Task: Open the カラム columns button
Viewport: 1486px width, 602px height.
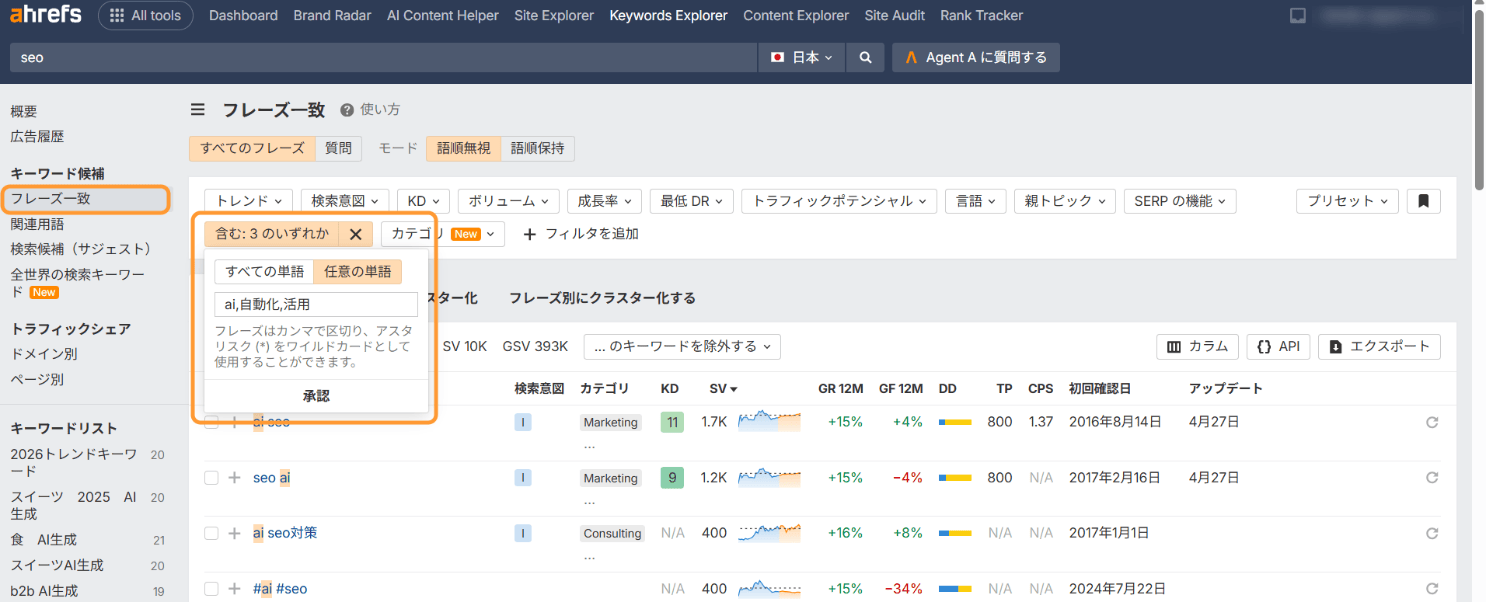Action: pyautogui.click(x=1198, y=347)
